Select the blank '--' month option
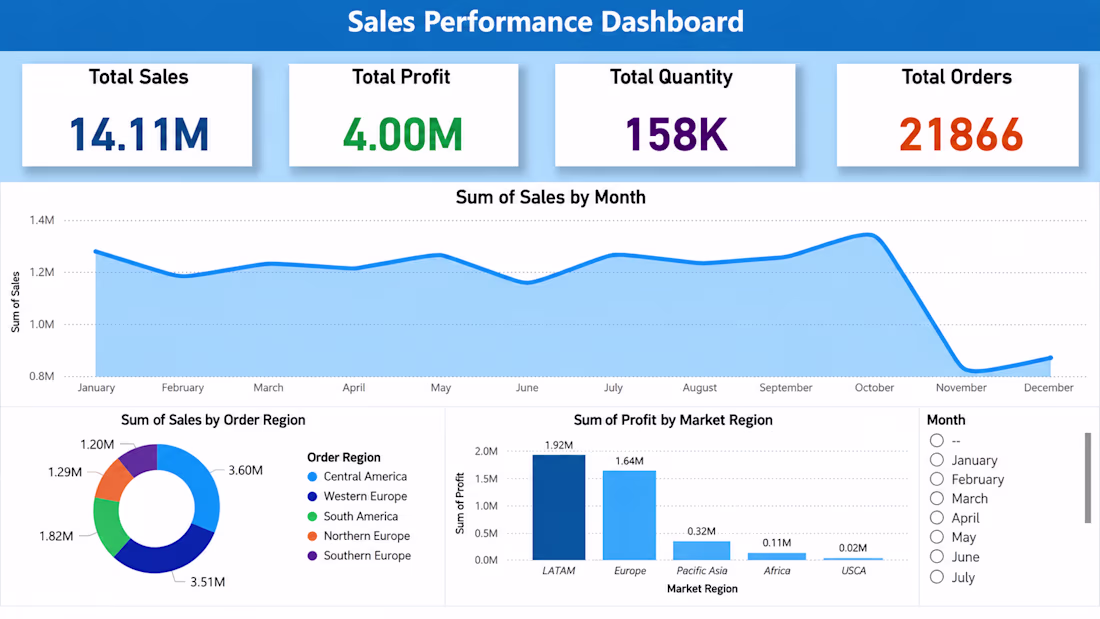Image resolution: width=1100 pixels, height=619 pixels. click(937, 440)
